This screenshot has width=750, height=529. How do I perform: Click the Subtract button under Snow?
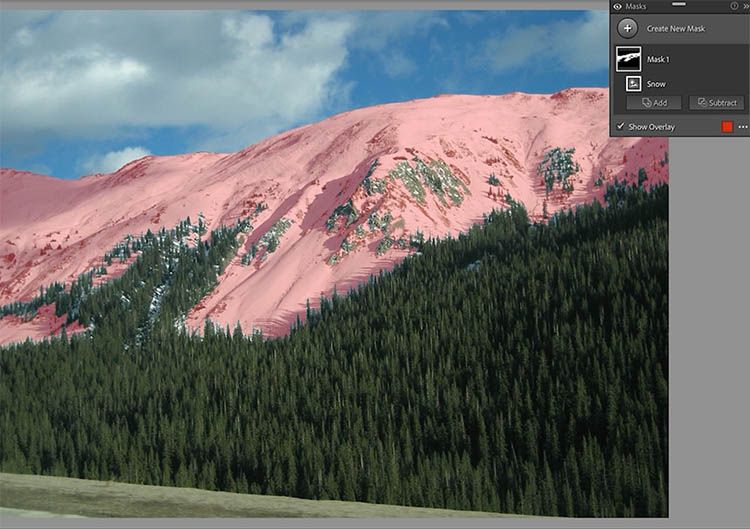point(716,103)
